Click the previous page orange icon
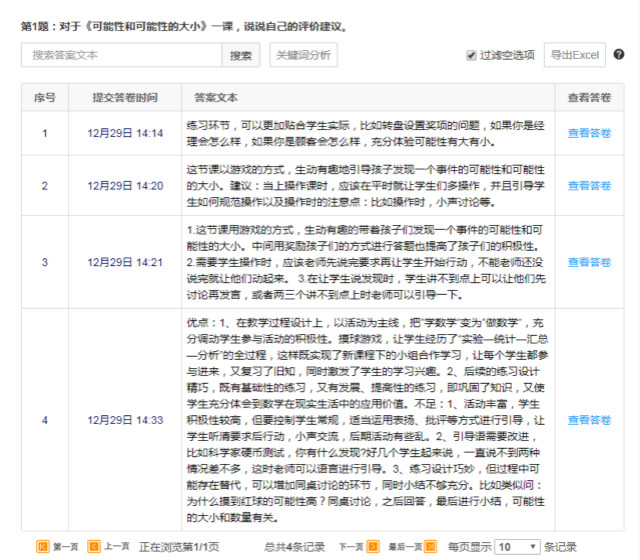 93,547
